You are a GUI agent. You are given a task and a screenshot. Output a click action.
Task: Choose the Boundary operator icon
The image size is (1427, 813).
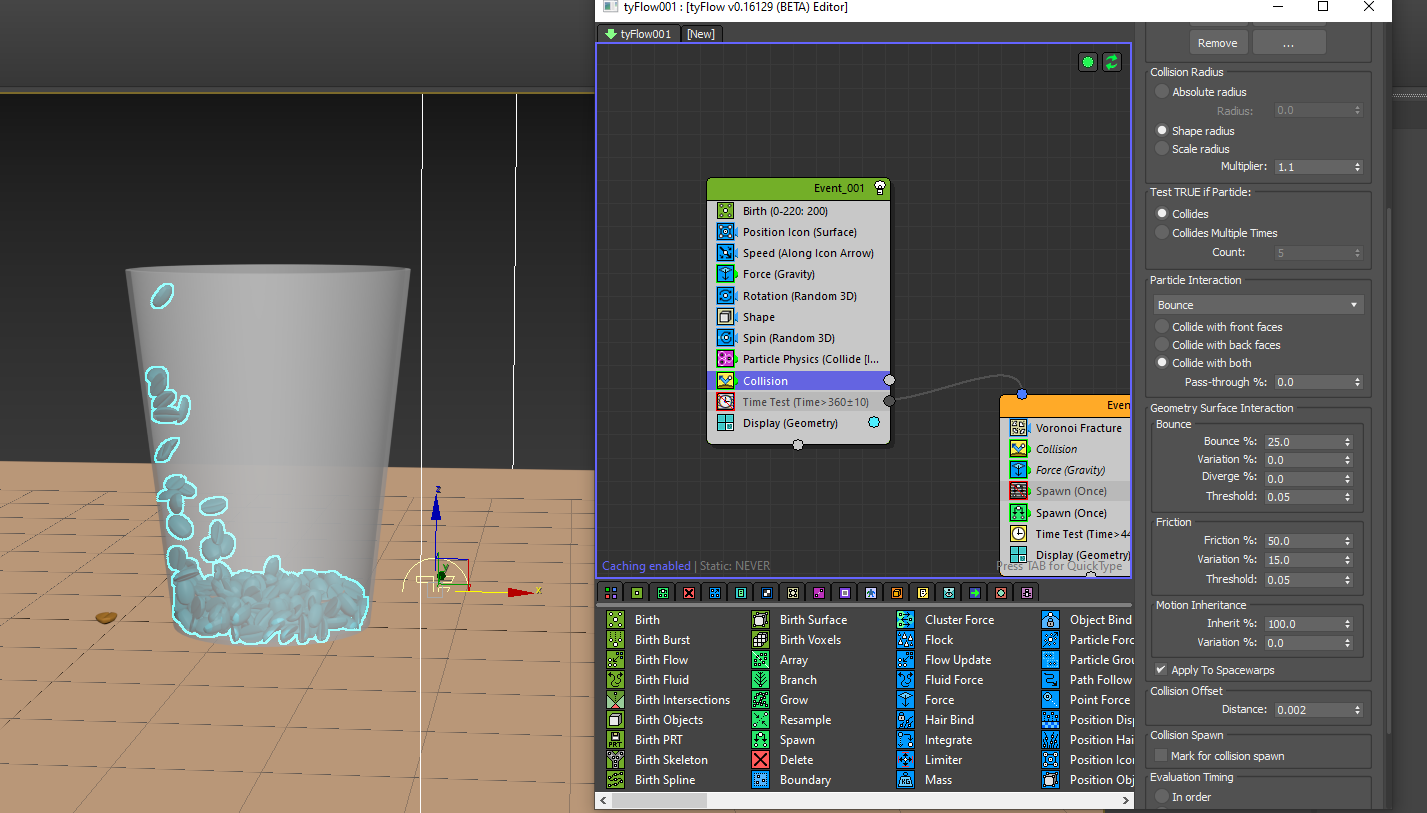click(x=761, y=780)
